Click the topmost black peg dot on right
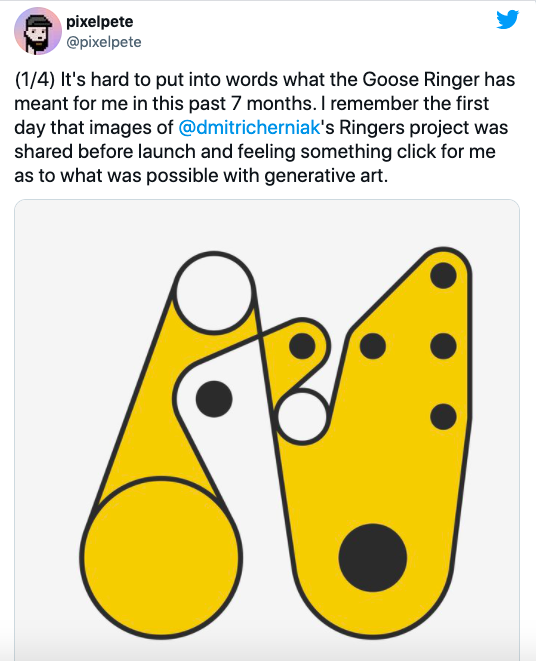 point(443,275)
